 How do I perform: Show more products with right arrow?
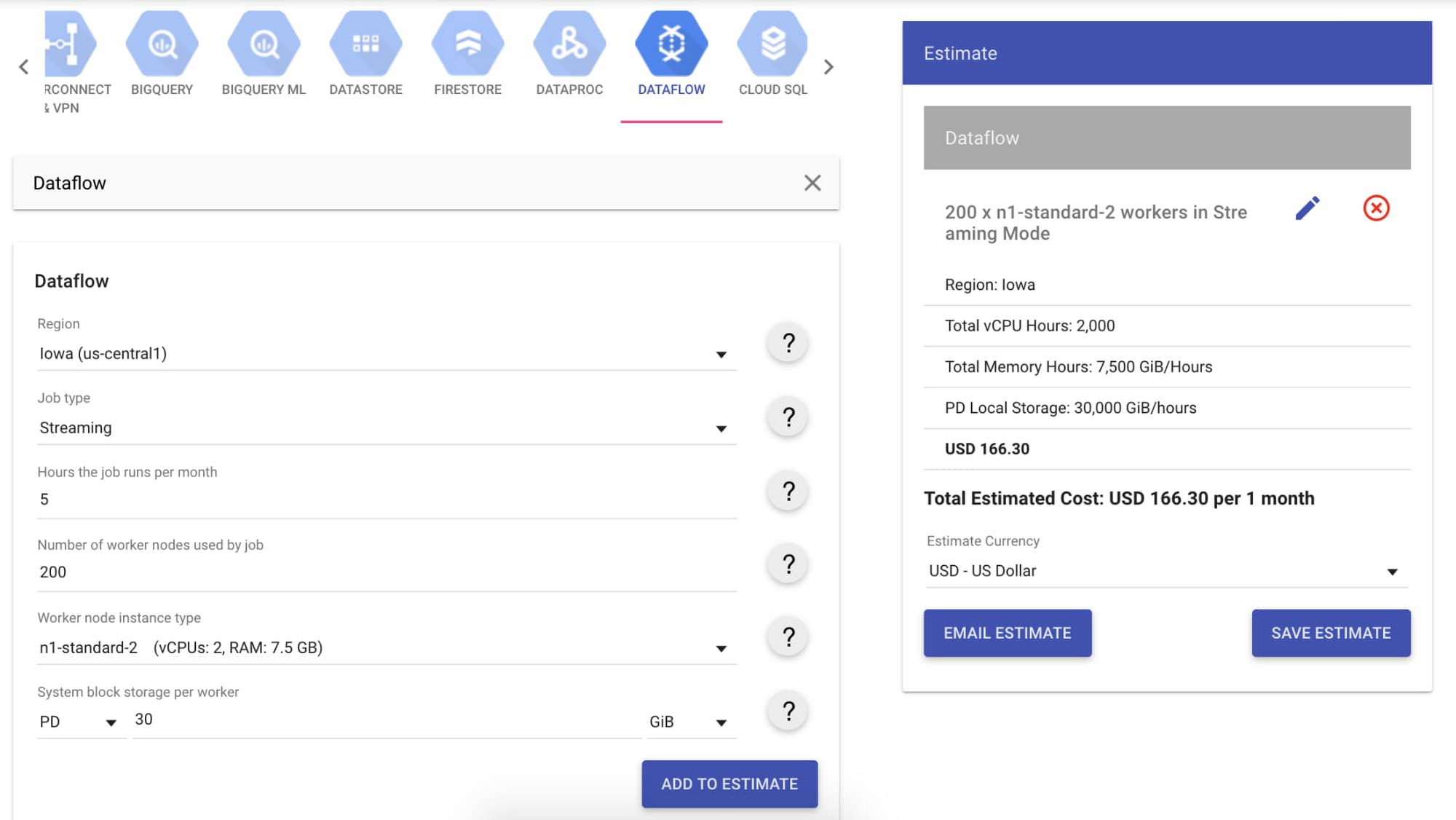(x=828, y=67)
